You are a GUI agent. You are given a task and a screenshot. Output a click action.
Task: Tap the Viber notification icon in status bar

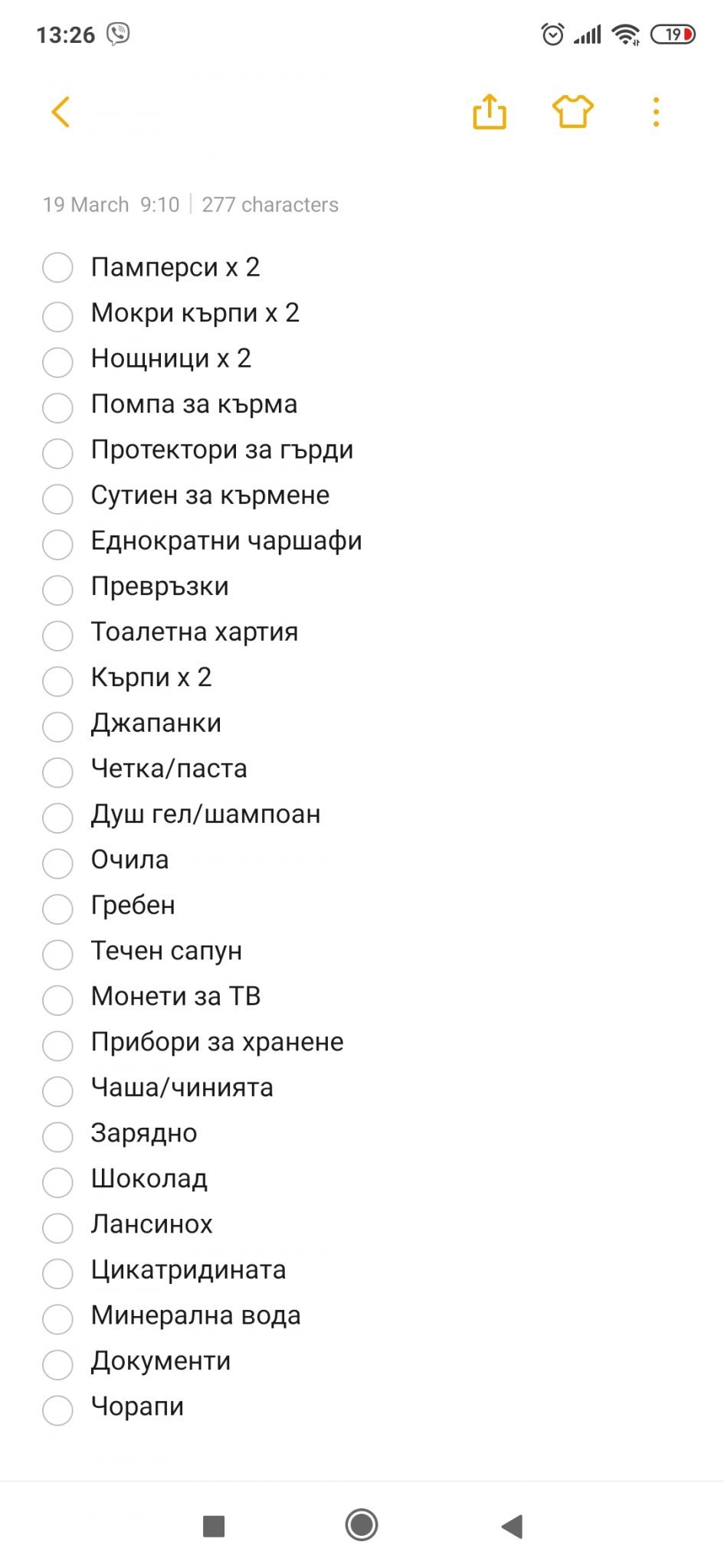pyautogui.click(x=118, y=34)
